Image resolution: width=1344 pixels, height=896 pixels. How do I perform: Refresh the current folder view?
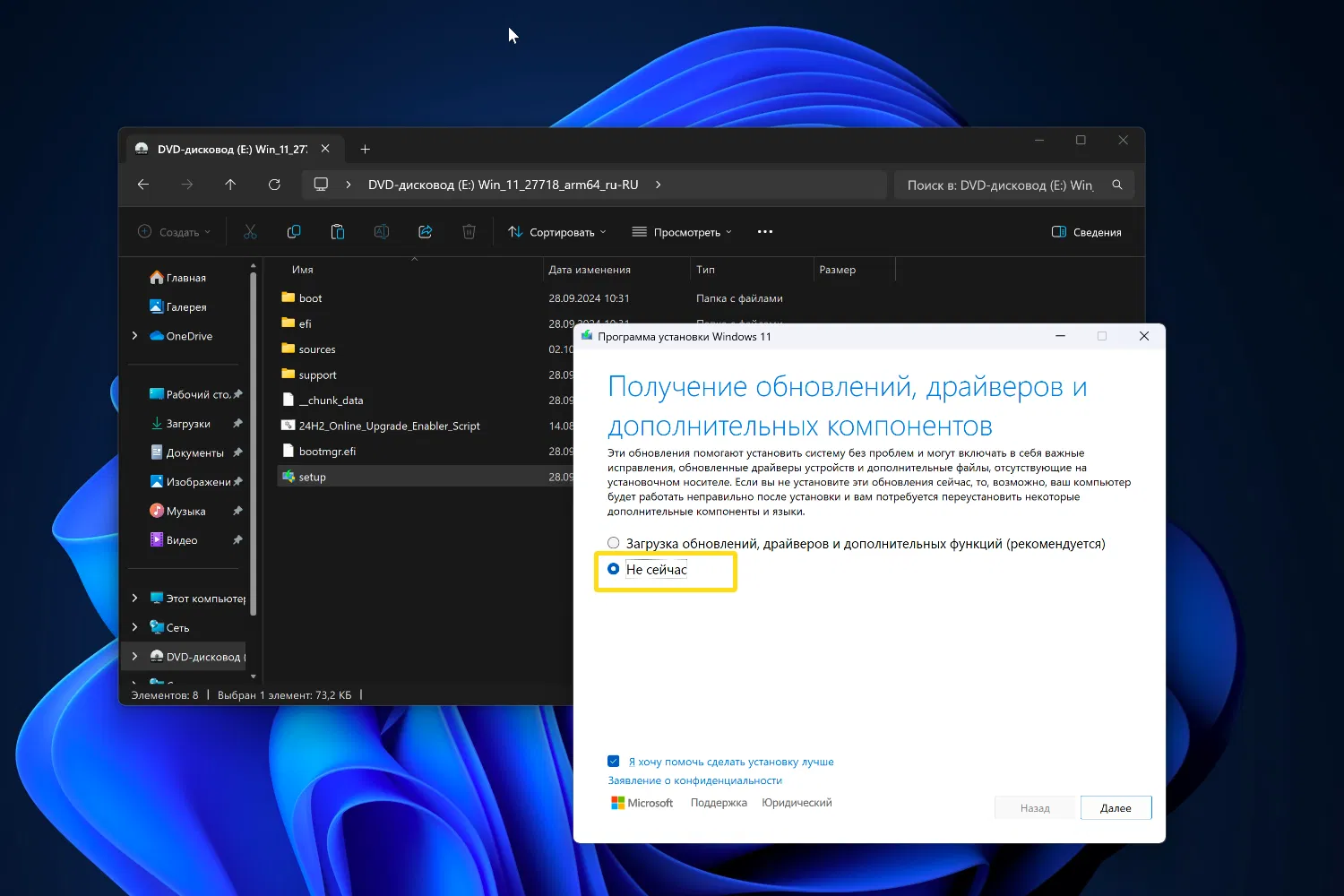274,185
